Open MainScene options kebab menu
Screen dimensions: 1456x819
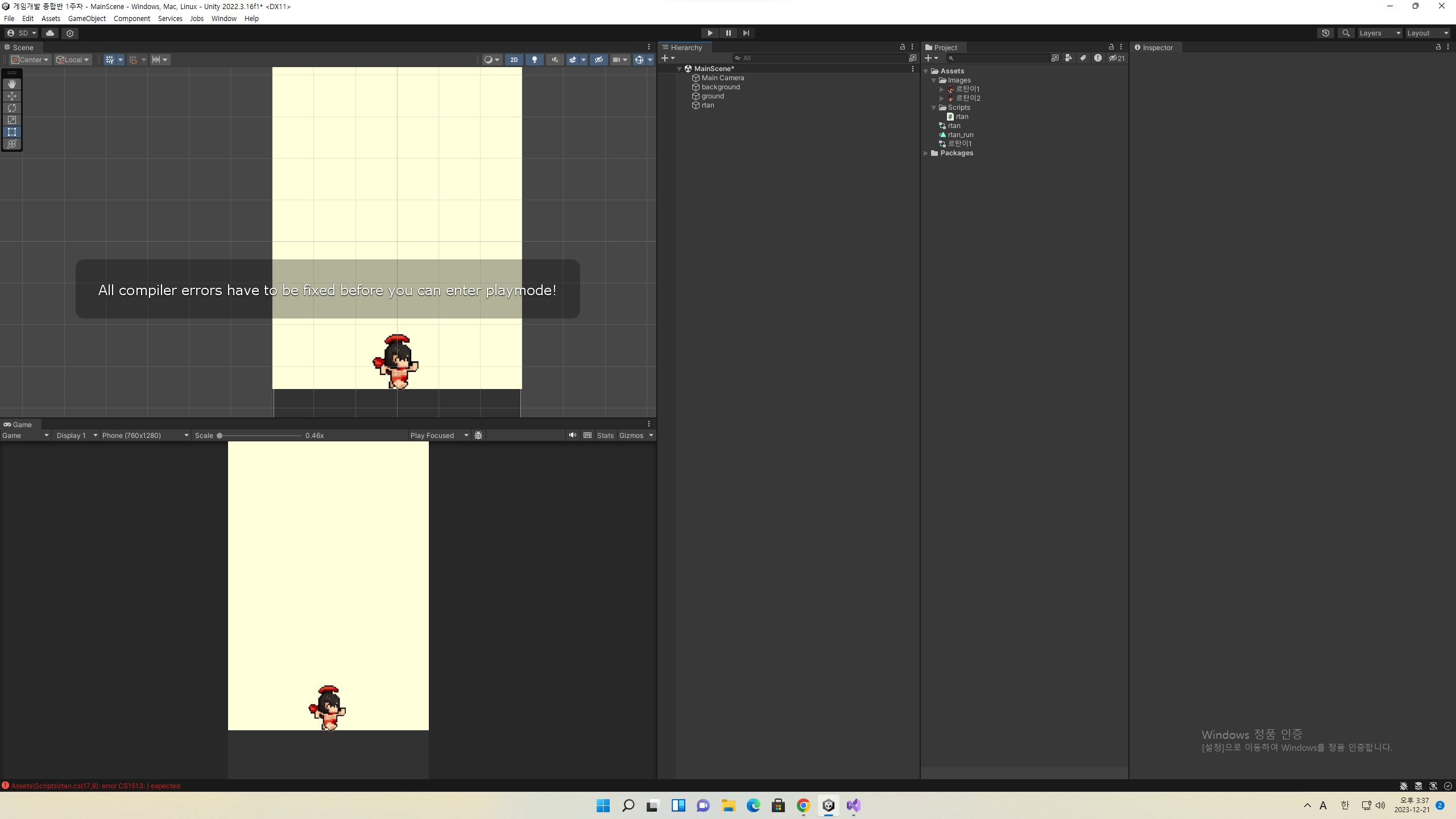pos(913,69)
